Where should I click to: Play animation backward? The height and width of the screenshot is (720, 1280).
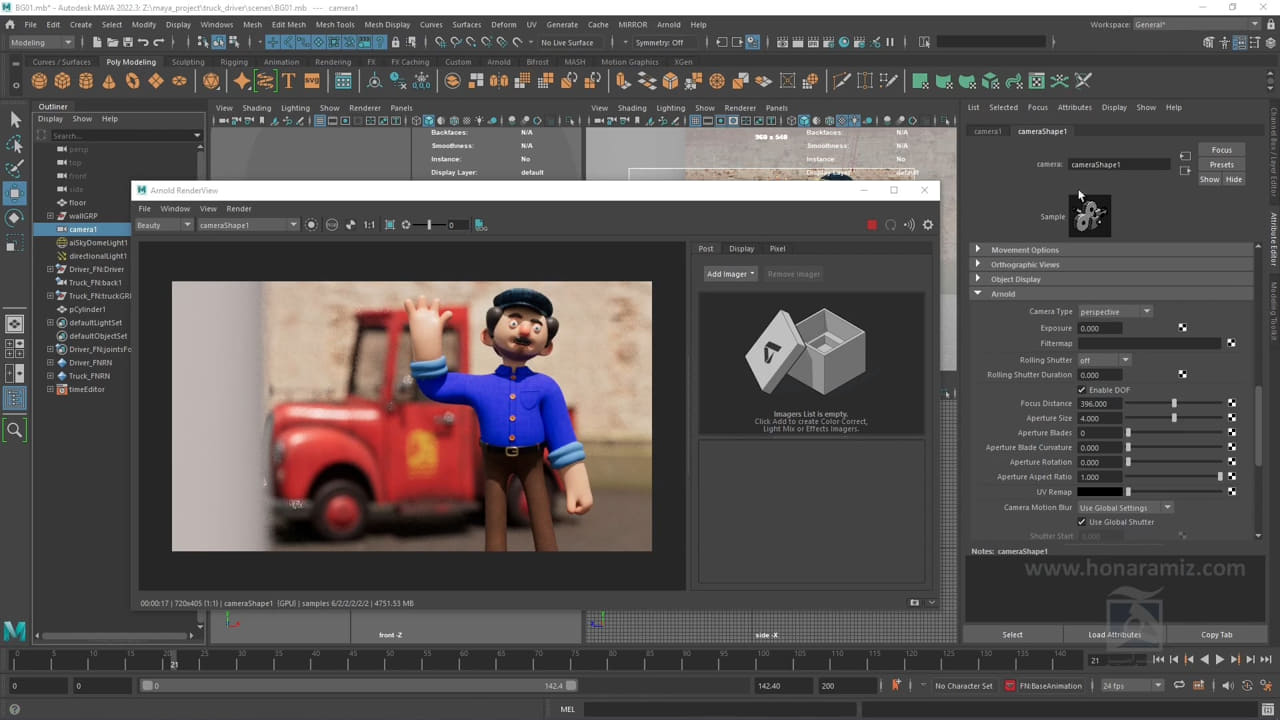click(1204, 659)
